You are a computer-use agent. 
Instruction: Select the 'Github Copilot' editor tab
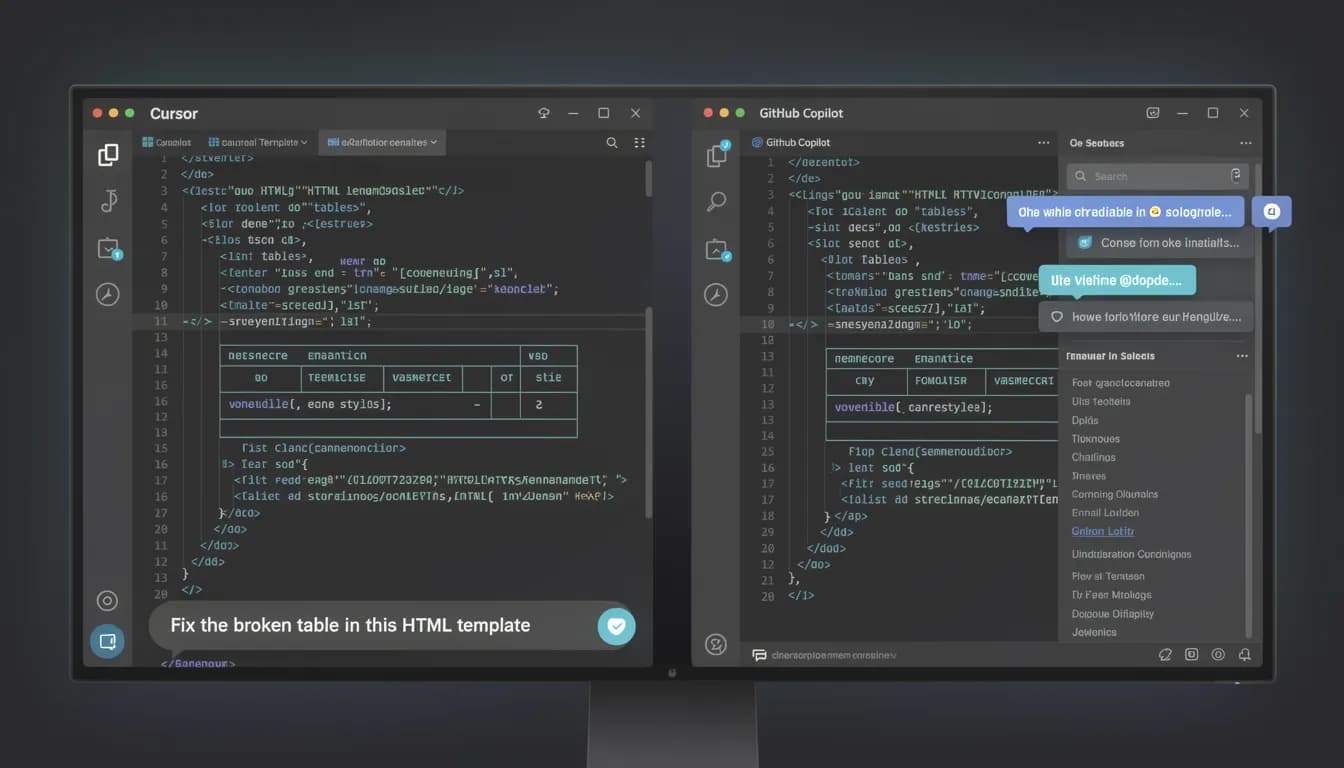click(791, 143)
